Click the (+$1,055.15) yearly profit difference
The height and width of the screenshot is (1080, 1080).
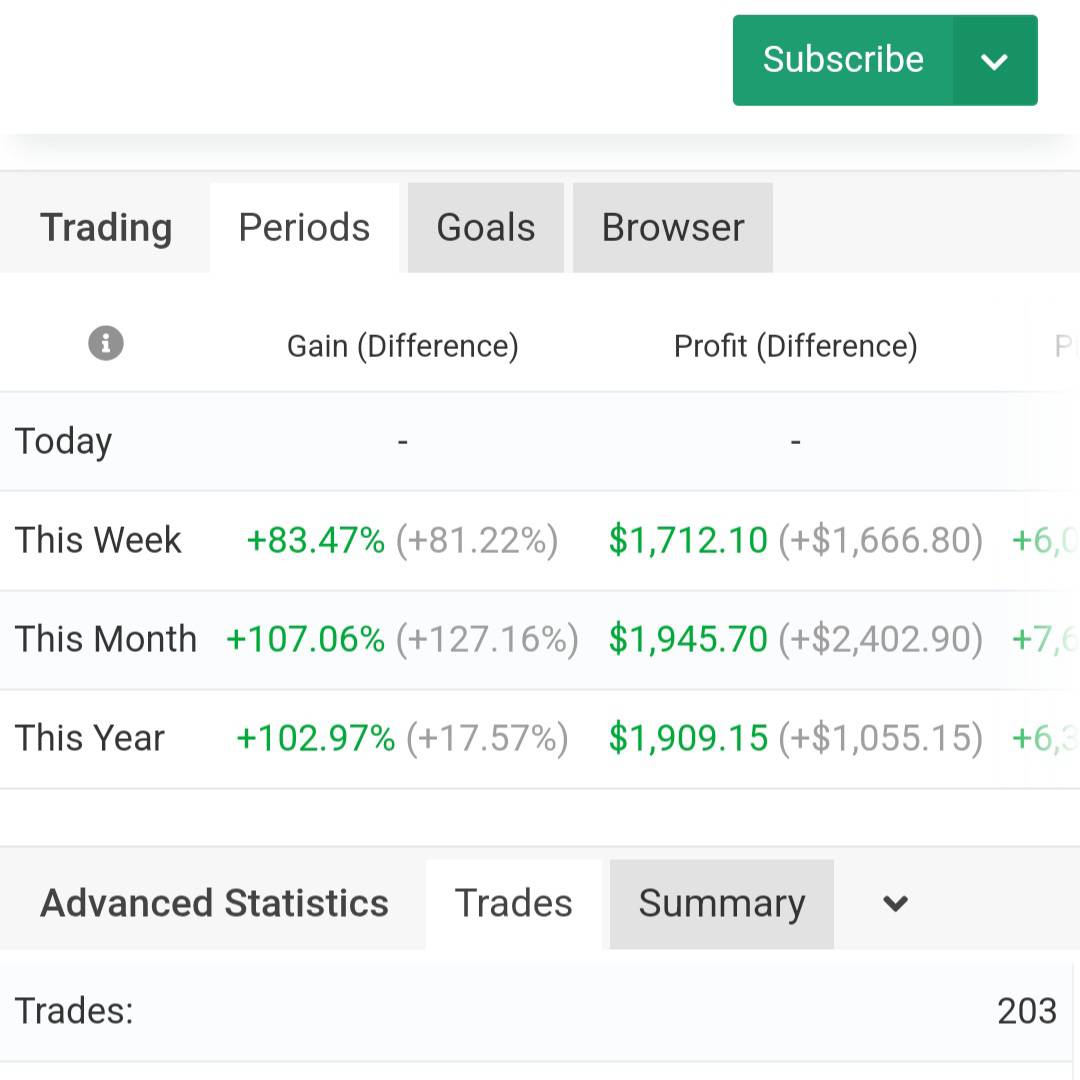880,738
